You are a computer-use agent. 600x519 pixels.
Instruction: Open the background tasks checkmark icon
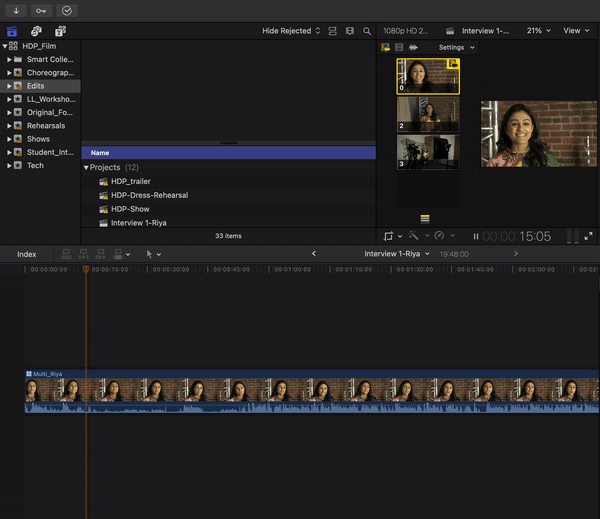coord(66,10)
